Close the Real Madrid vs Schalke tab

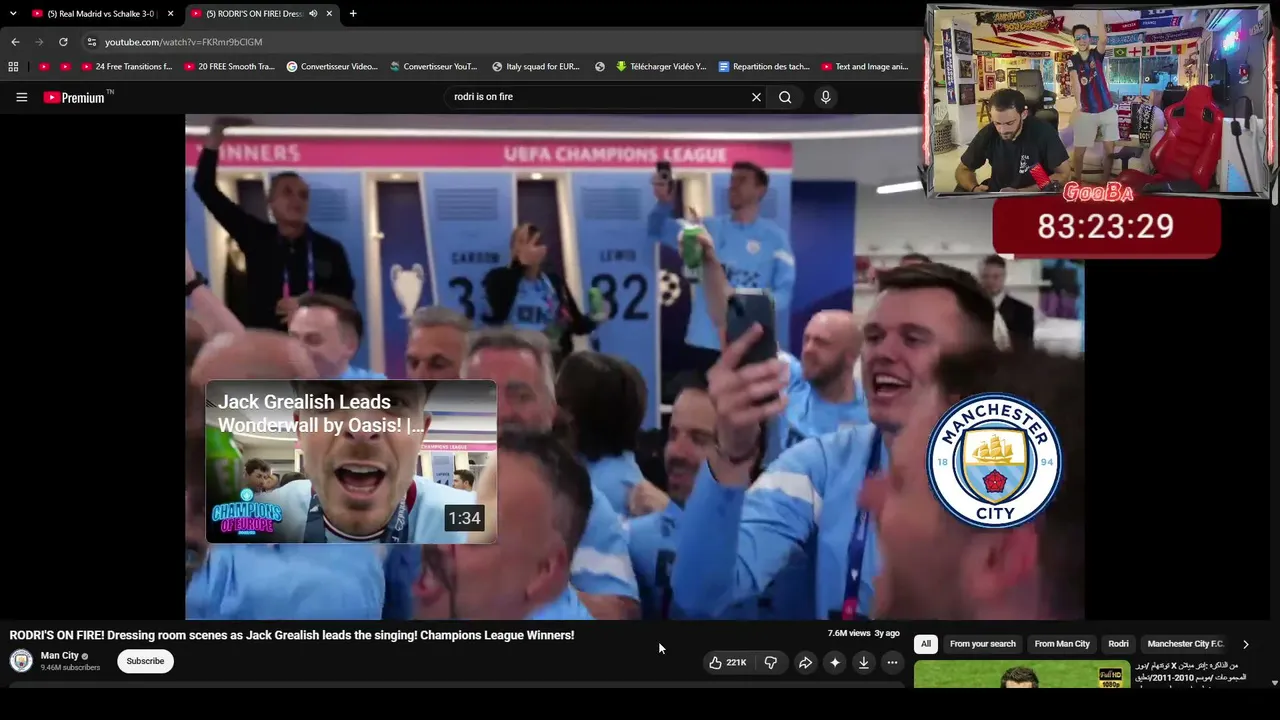[170, 14]
